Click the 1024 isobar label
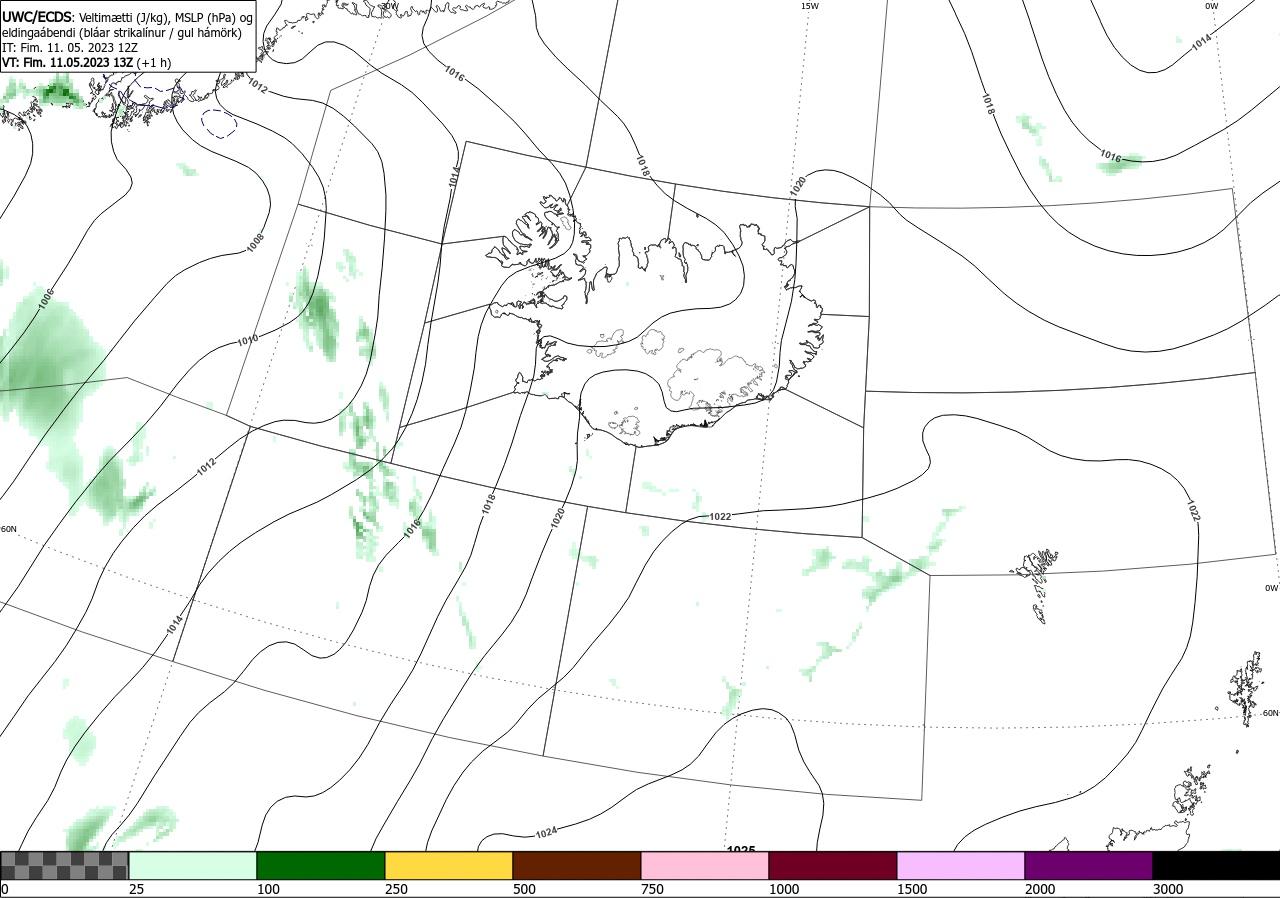The width and height of the screenshot is (1280, 898). [x=546, y=832]
